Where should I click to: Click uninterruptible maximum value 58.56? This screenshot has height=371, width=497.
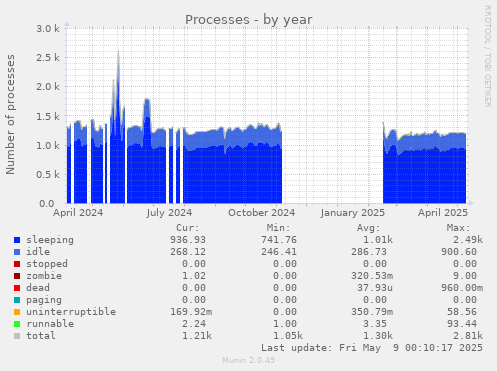tap(462, 312)
